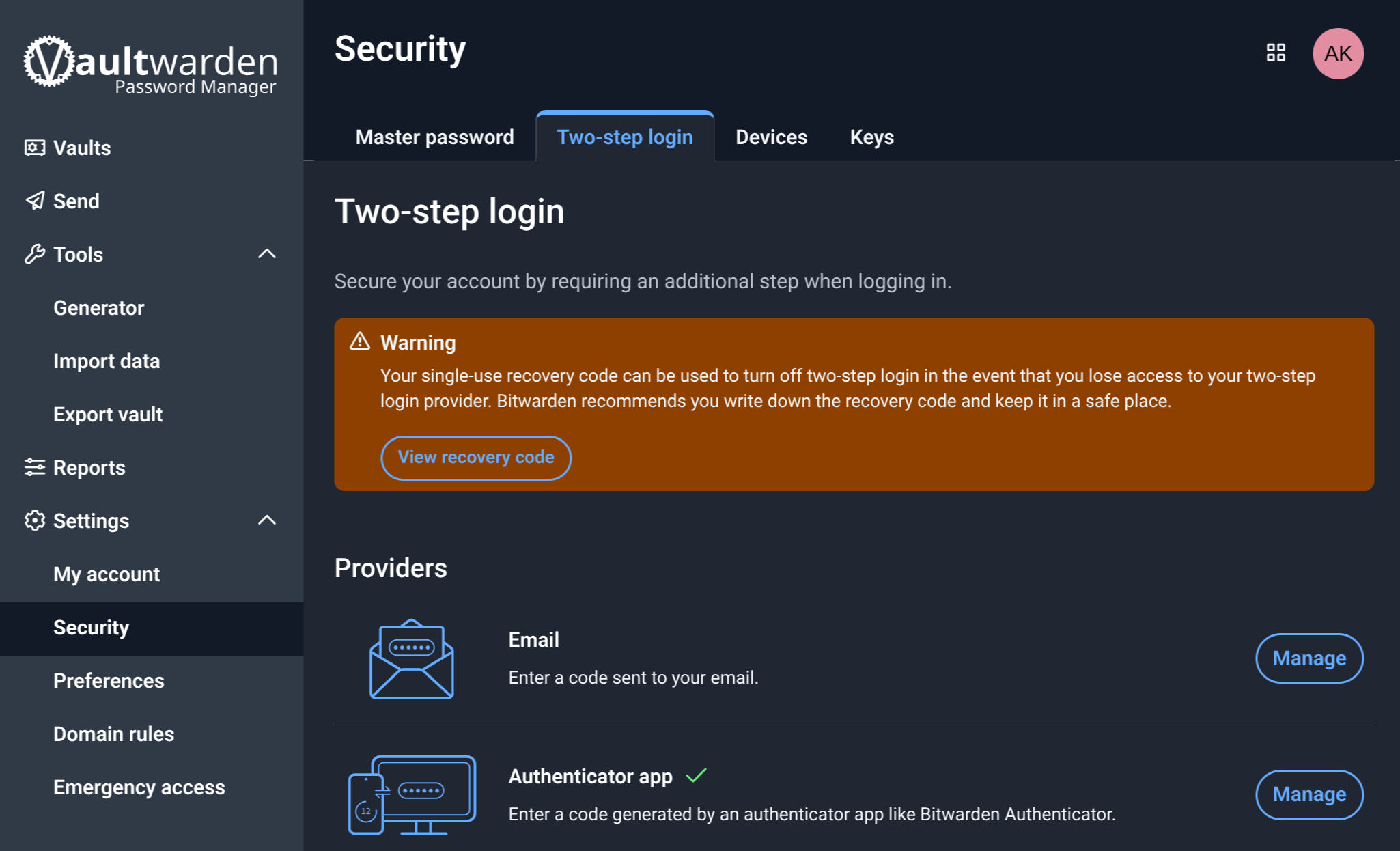Open the grid app switcher icon
Image resolution: width=1400 pixels, height=851 pixels.
(1276, 53)
